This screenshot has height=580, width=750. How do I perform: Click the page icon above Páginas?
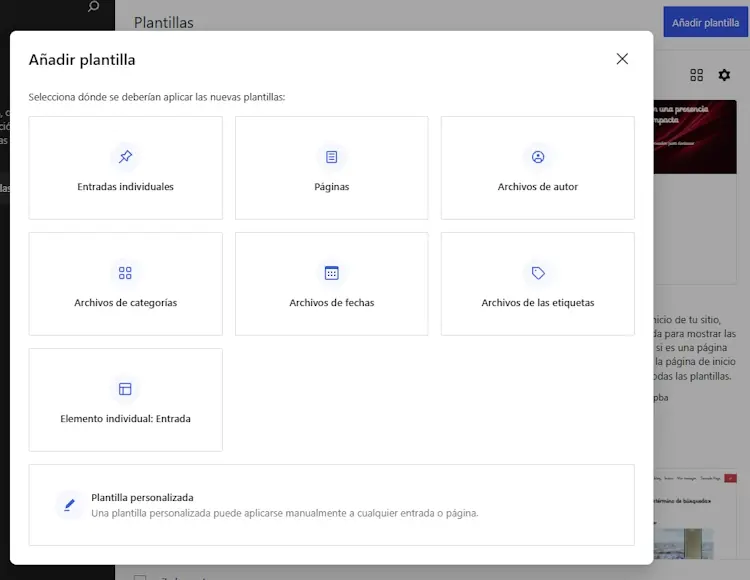tap(331, 156)
